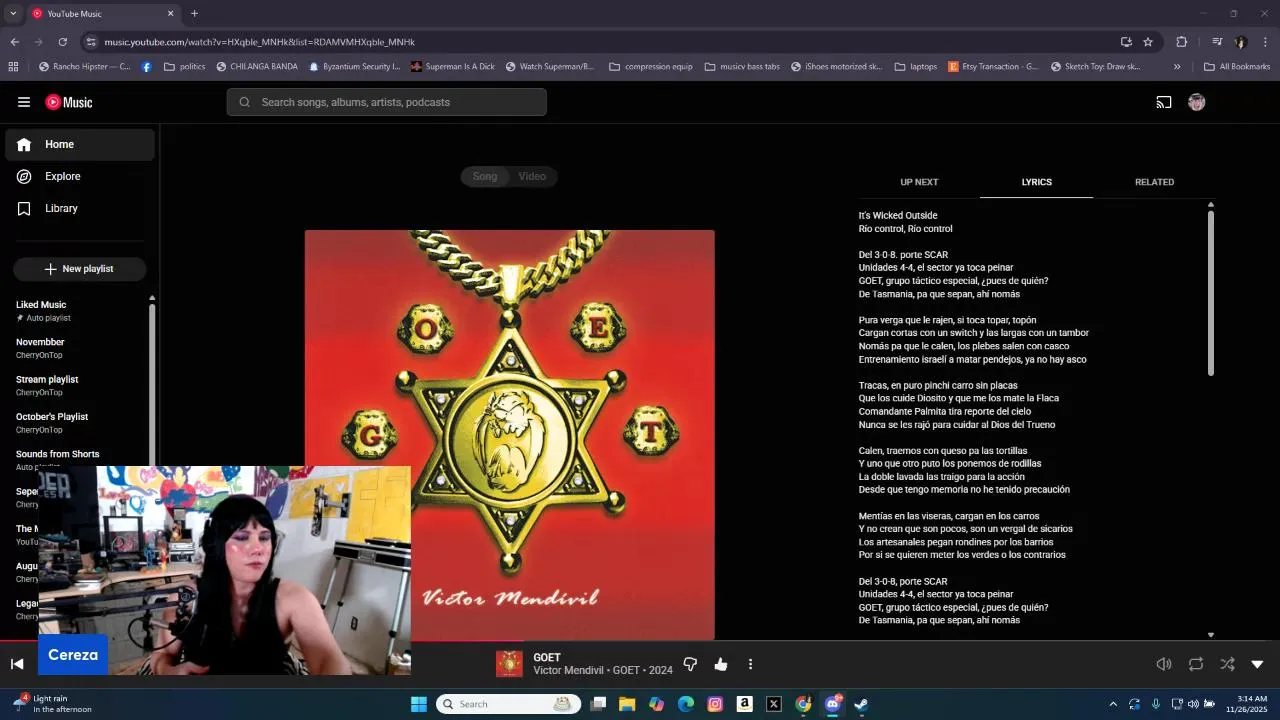
Task: Open the compression equip bookmark folder
Action: pos(650,67)
